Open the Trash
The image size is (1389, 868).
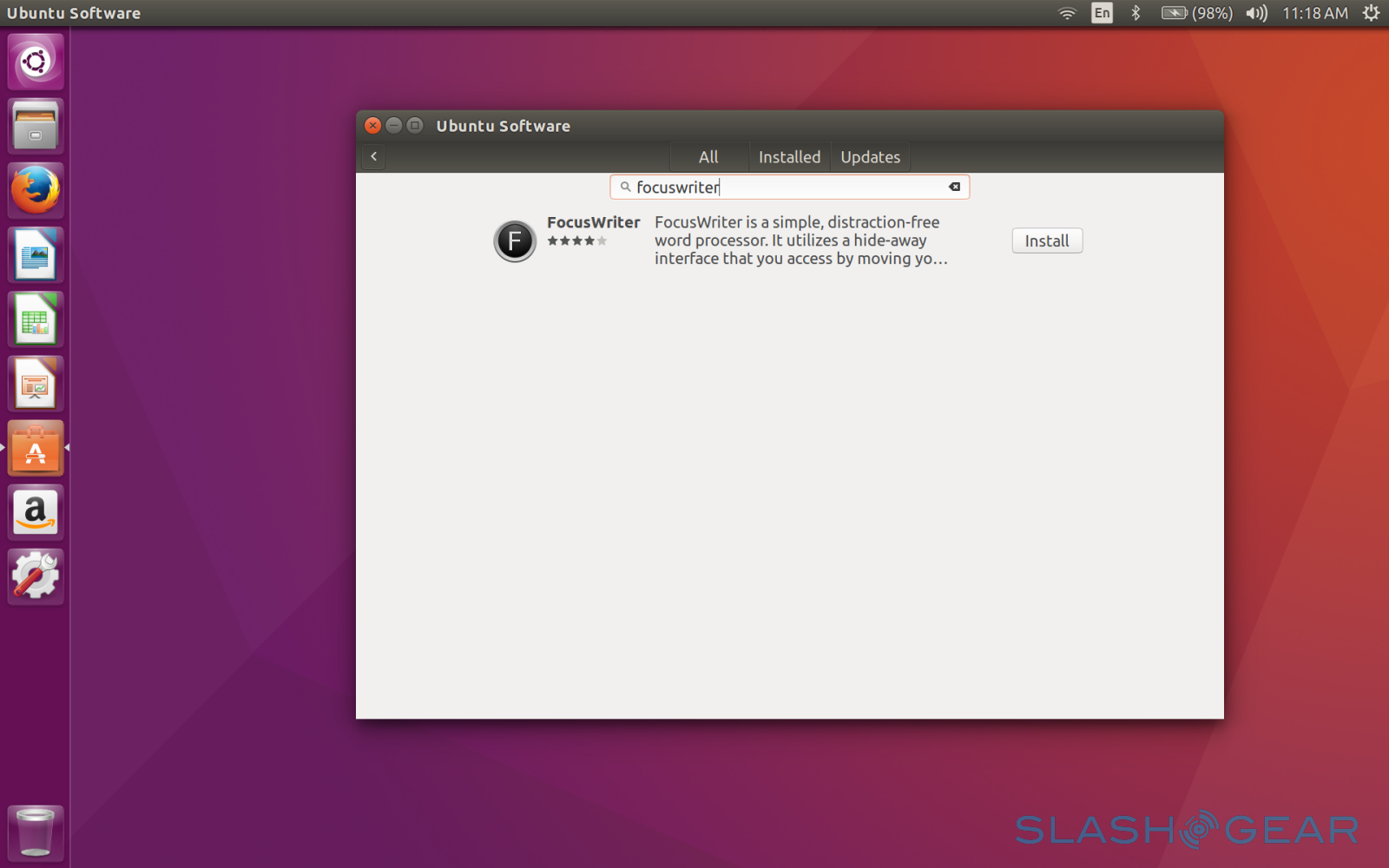click(x=36, y=832)
